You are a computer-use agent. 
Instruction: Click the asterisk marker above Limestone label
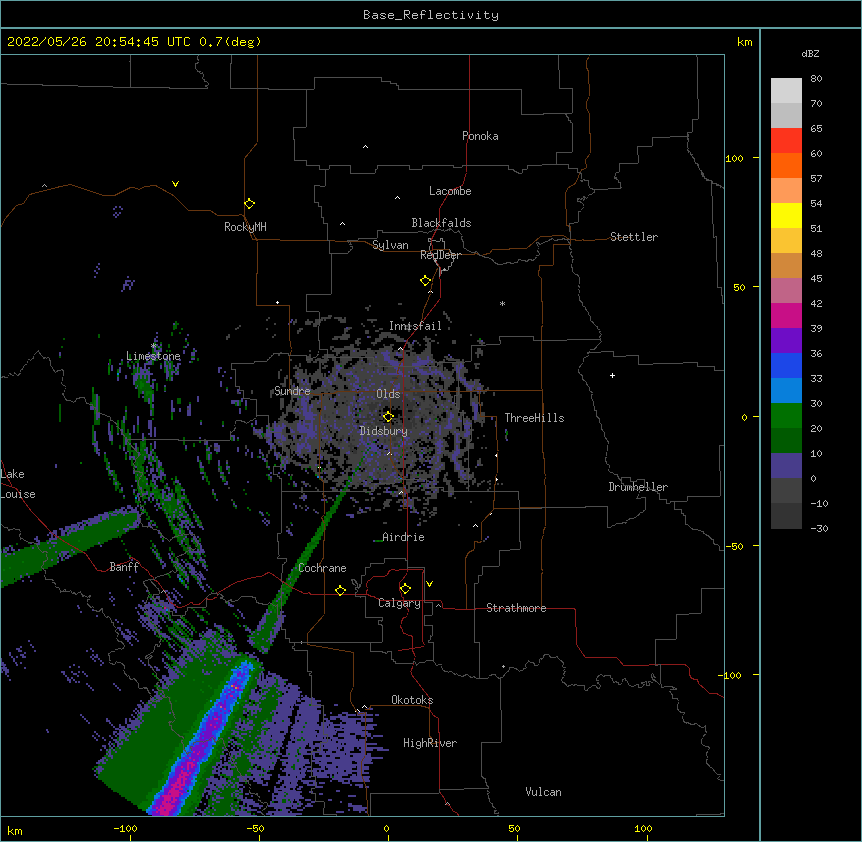click(x=153, y=346)
